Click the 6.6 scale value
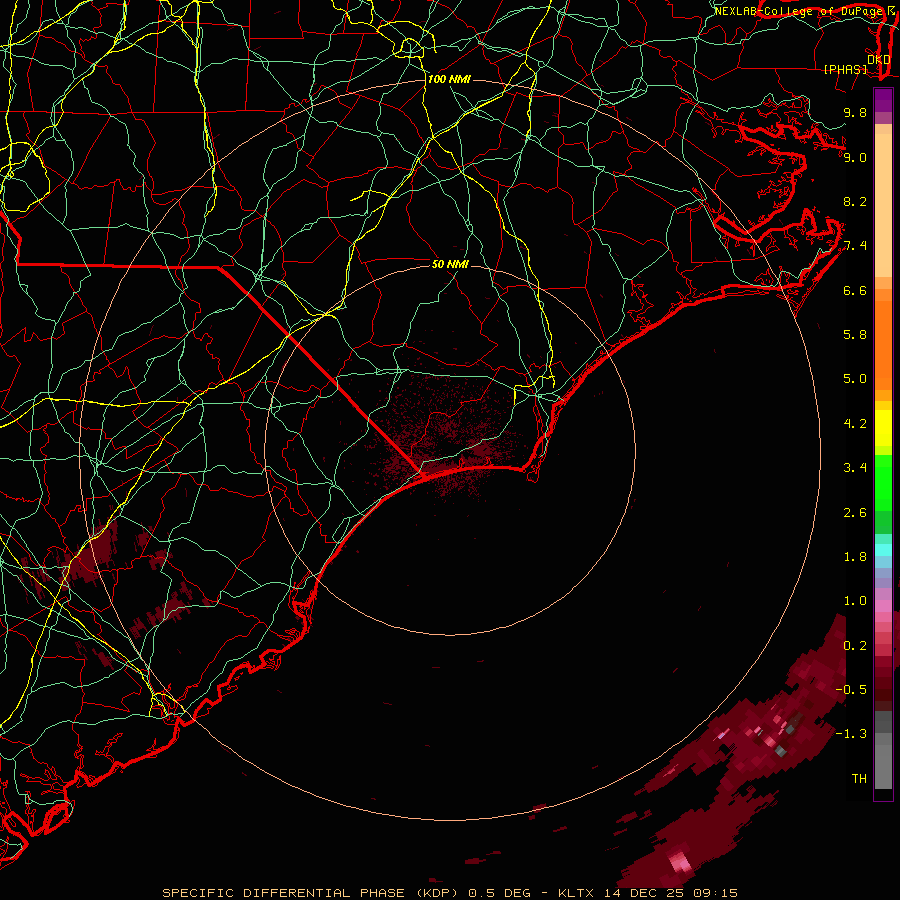 pyautogui.click(x=855, y=291)
